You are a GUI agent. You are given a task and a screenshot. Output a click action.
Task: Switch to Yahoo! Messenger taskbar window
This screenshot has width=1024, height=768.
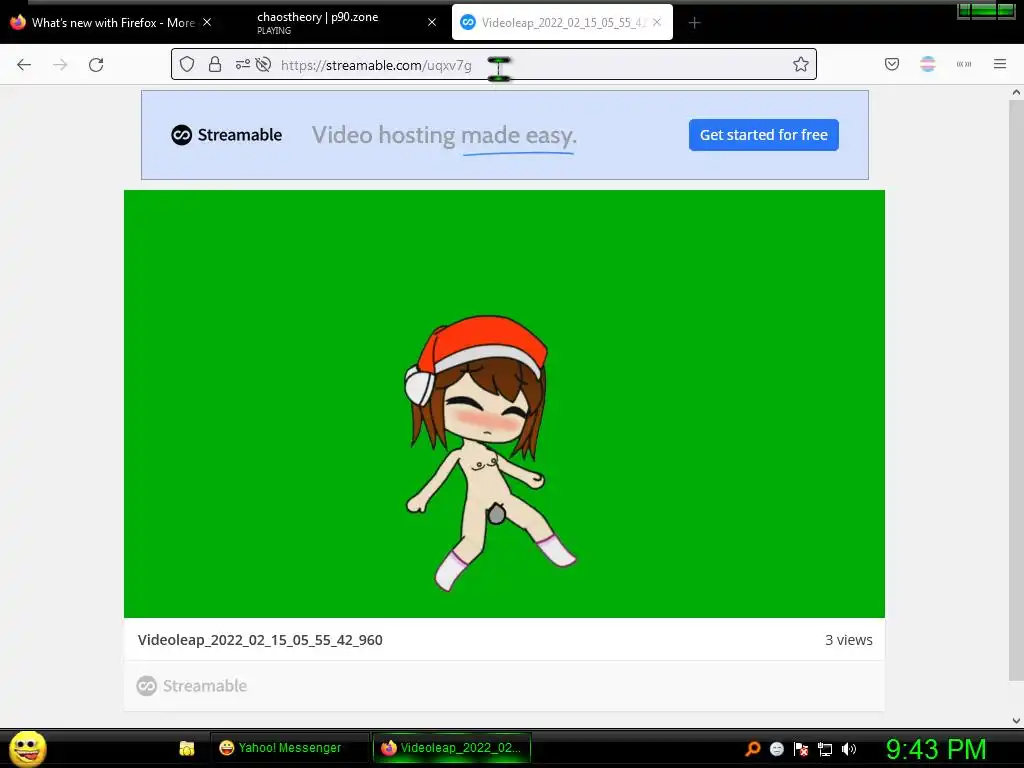[289, 748]
